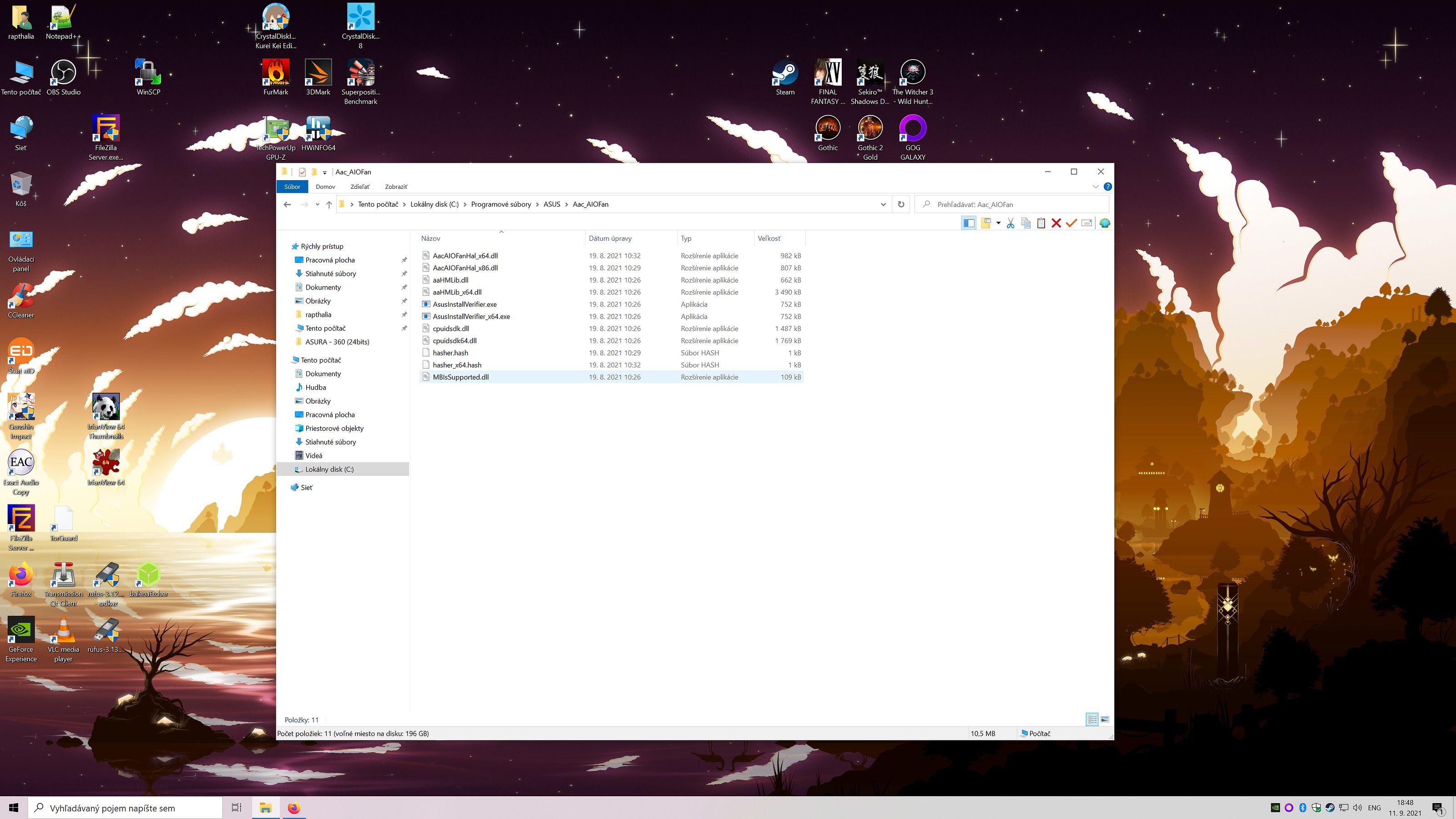Expand the ribbon with the chevron
Viewport: 1456px width, 819px height.
1095,187
